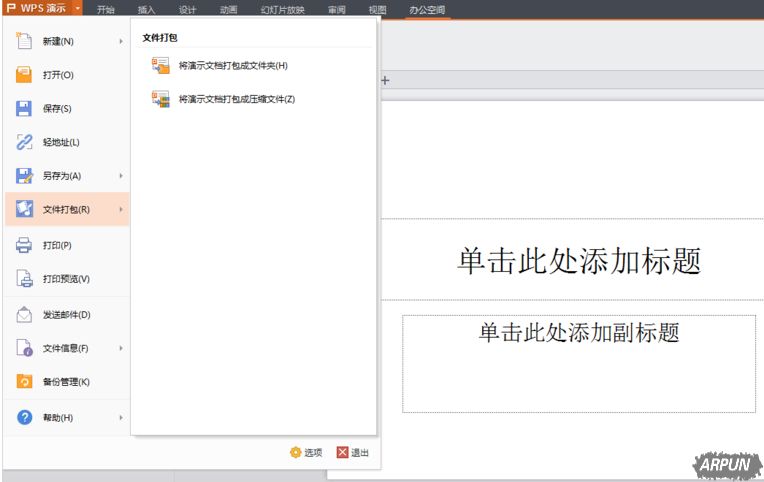Click the pack into compressed file icon

coord(160,99)
